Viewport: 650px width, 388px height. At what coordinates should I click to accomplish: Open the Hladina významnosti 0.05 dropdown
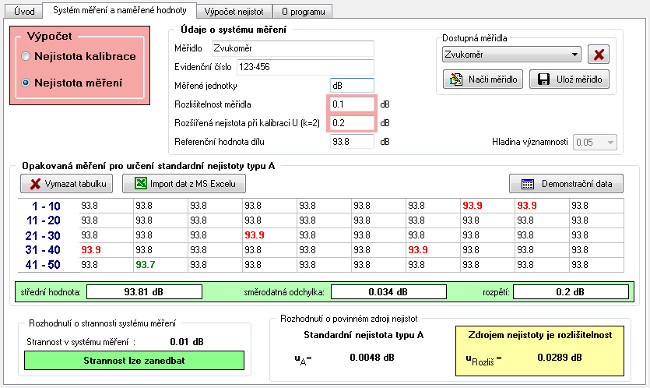tap(595, 142)
